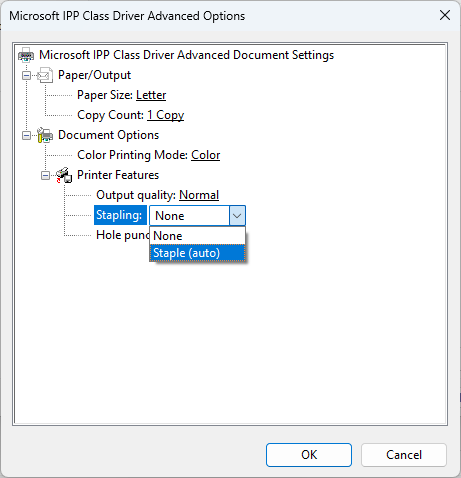The image size is (461, 478).
Task: Collapse the Printer Features tree node
Action: [45, 176]
